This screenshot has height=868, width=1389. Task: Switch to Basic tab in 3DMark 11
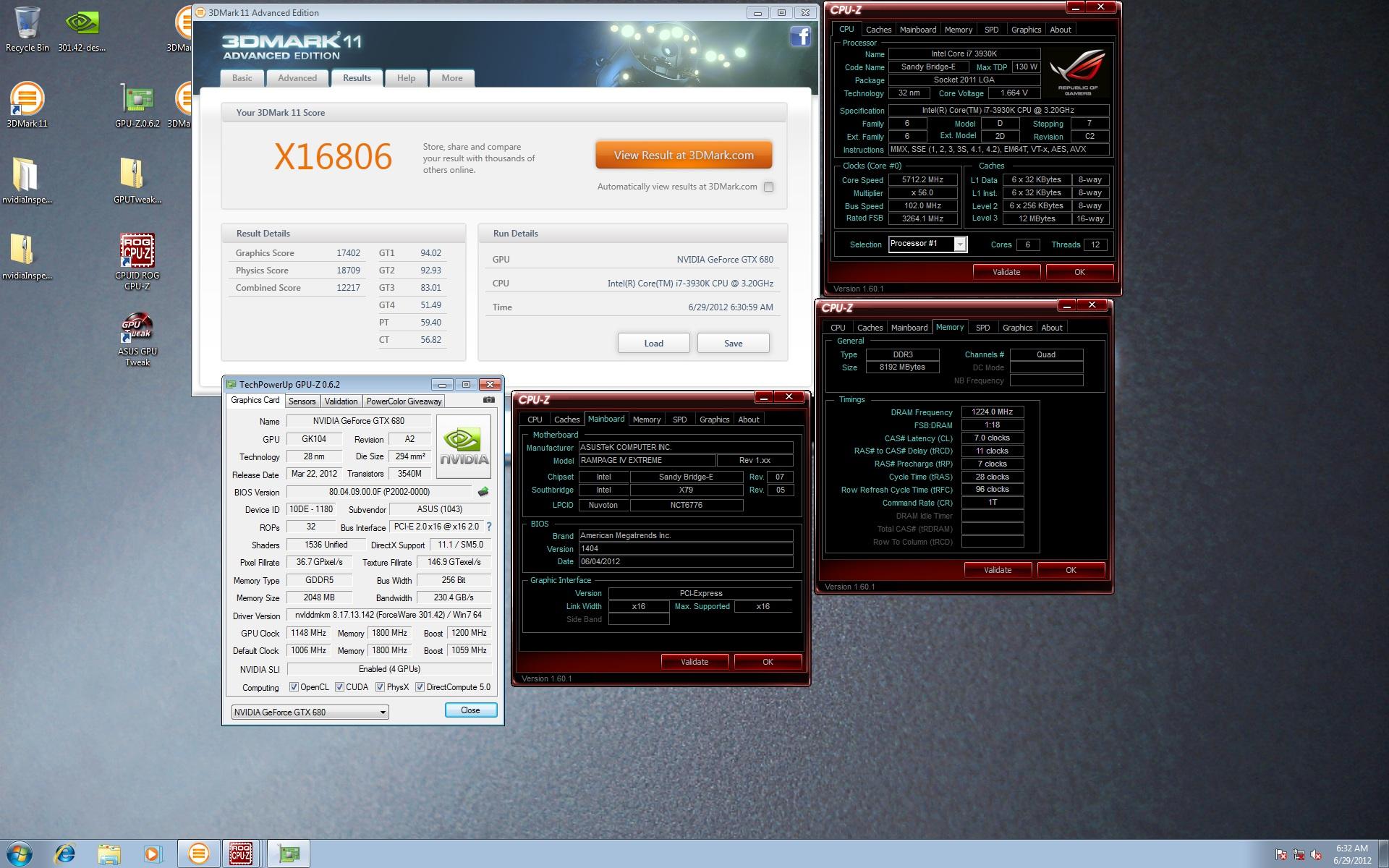coord(242,78)
